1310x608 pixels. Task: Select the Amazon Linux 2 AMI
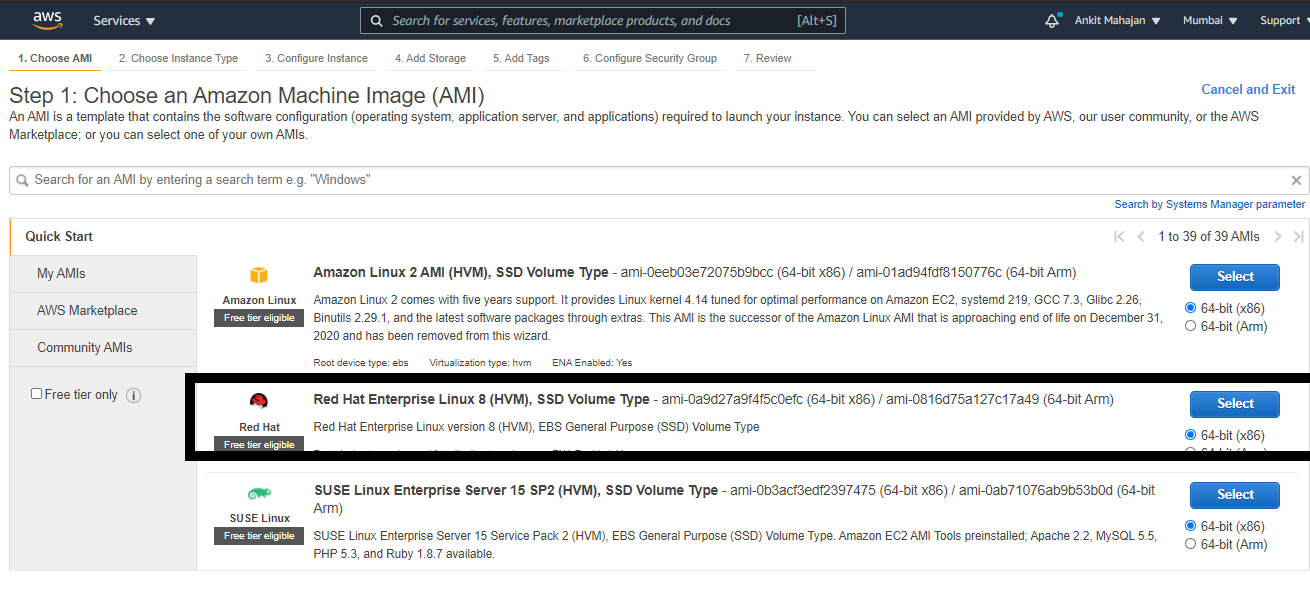(x=1235, y=277)
